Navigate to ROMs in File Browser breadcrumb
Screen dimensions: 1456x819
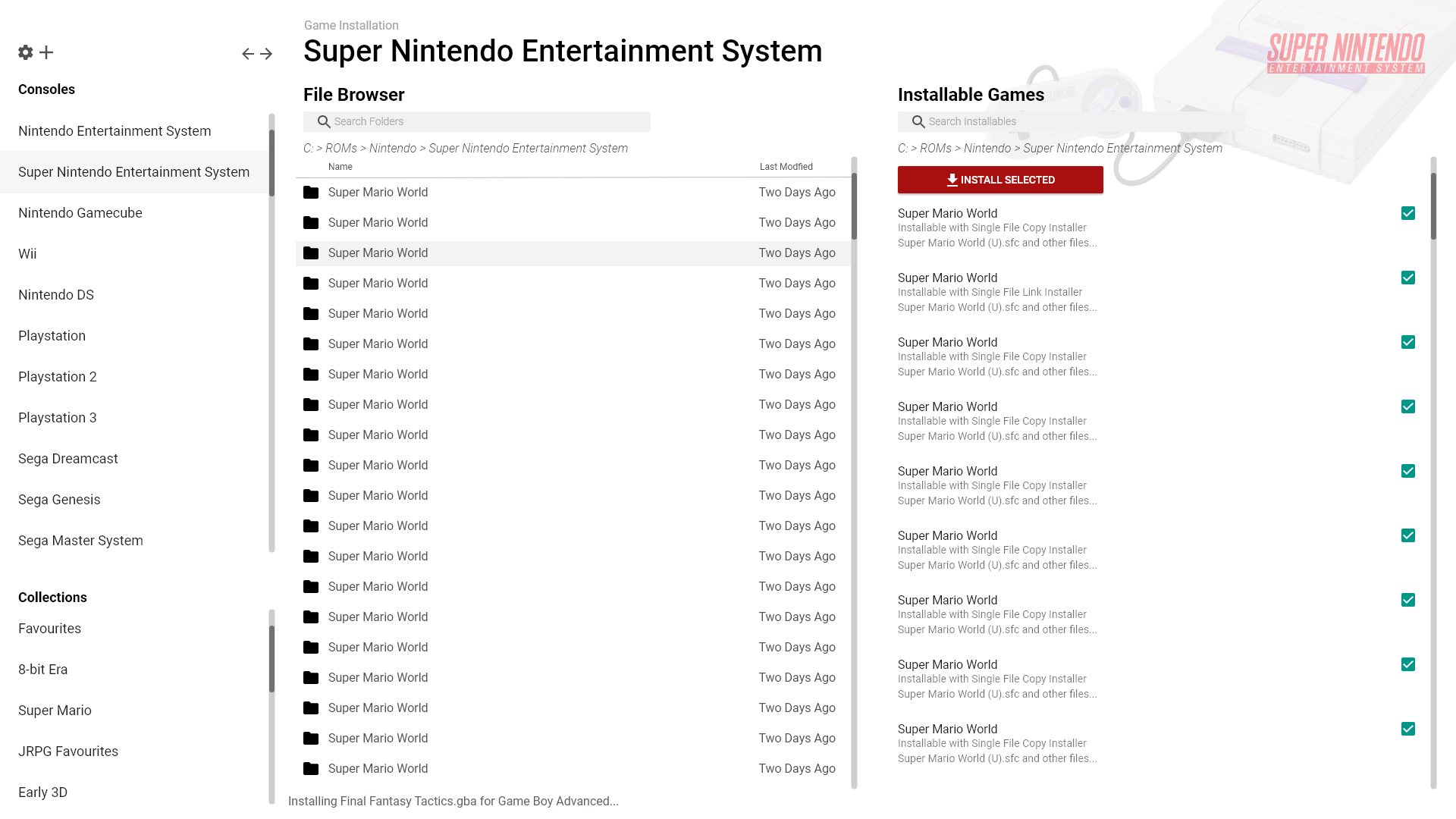tap(340, 149)
